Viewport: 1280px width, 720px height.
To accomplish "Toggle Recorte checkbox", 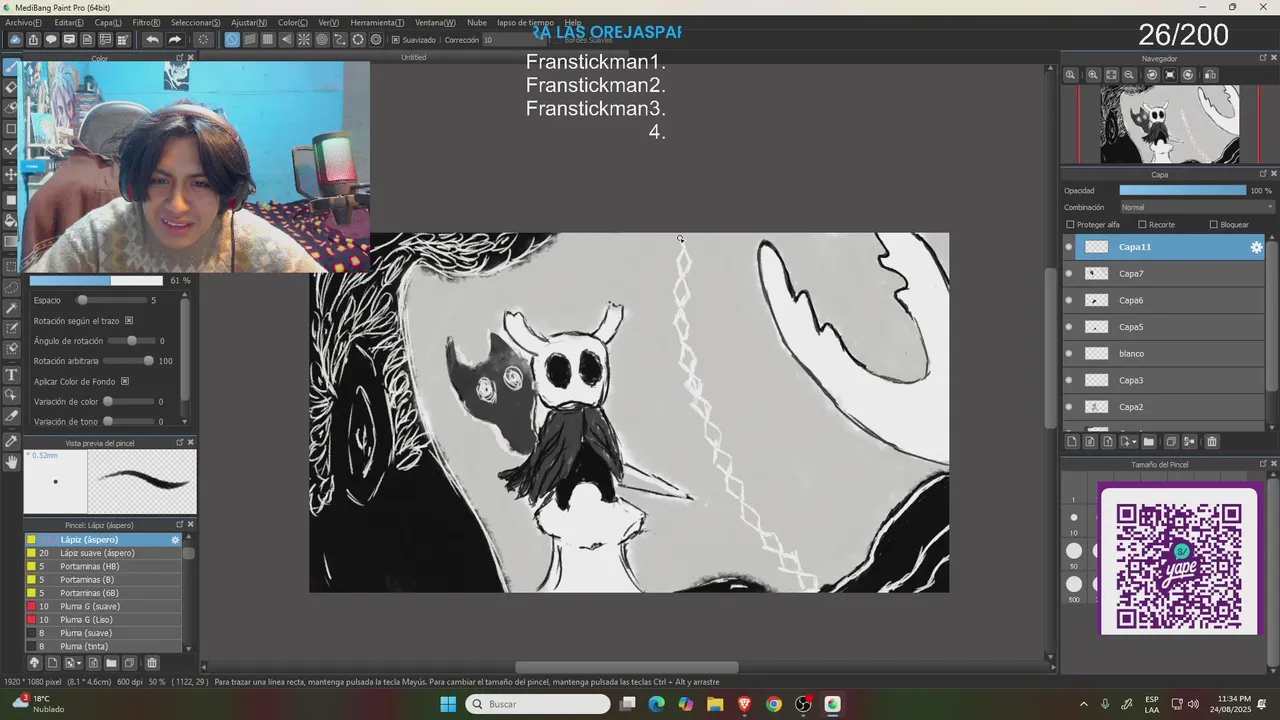I will point(1140,225).
